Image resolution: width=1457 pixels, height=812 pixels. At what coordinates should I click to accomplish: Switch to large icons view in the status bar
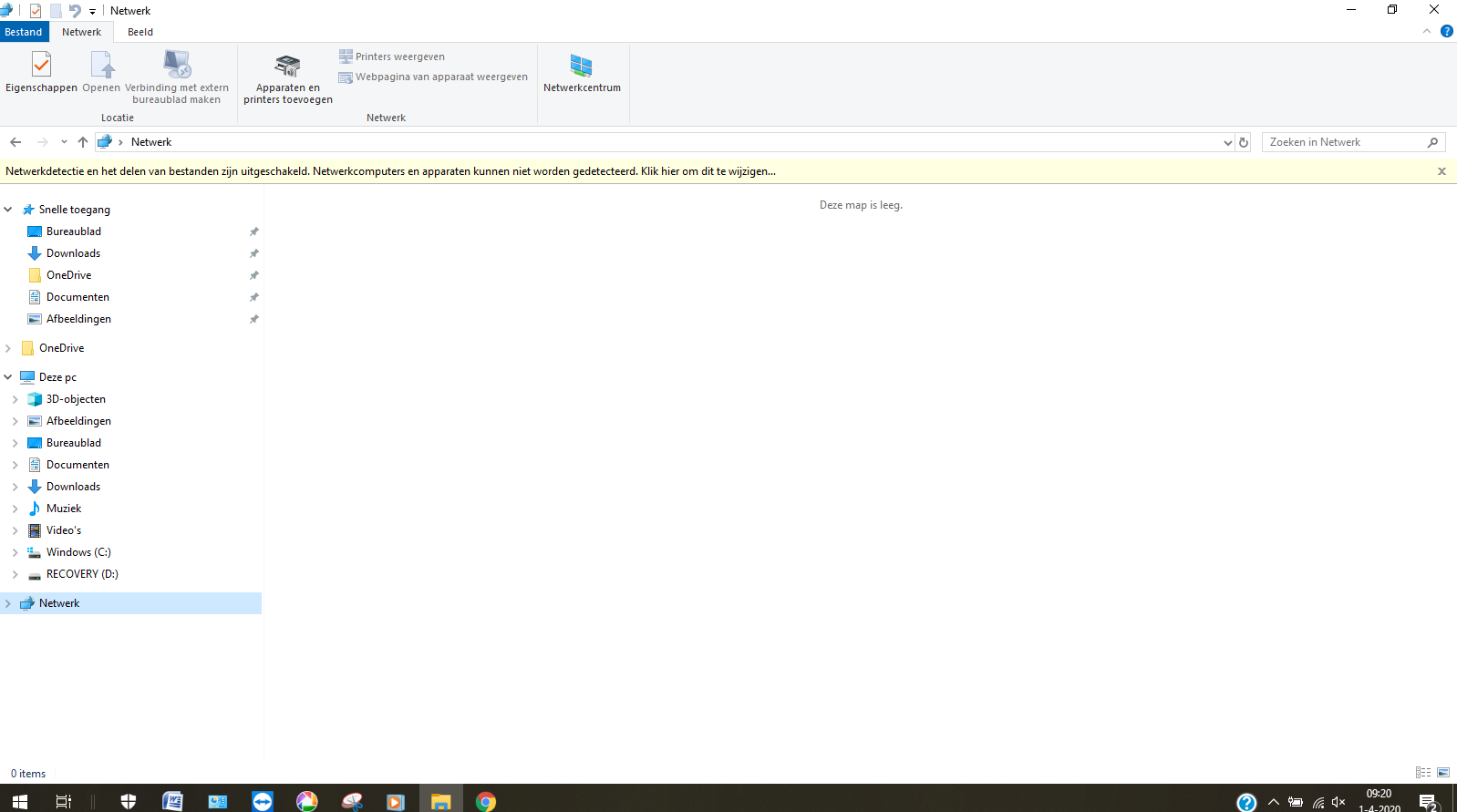[x=1443, y=773]
